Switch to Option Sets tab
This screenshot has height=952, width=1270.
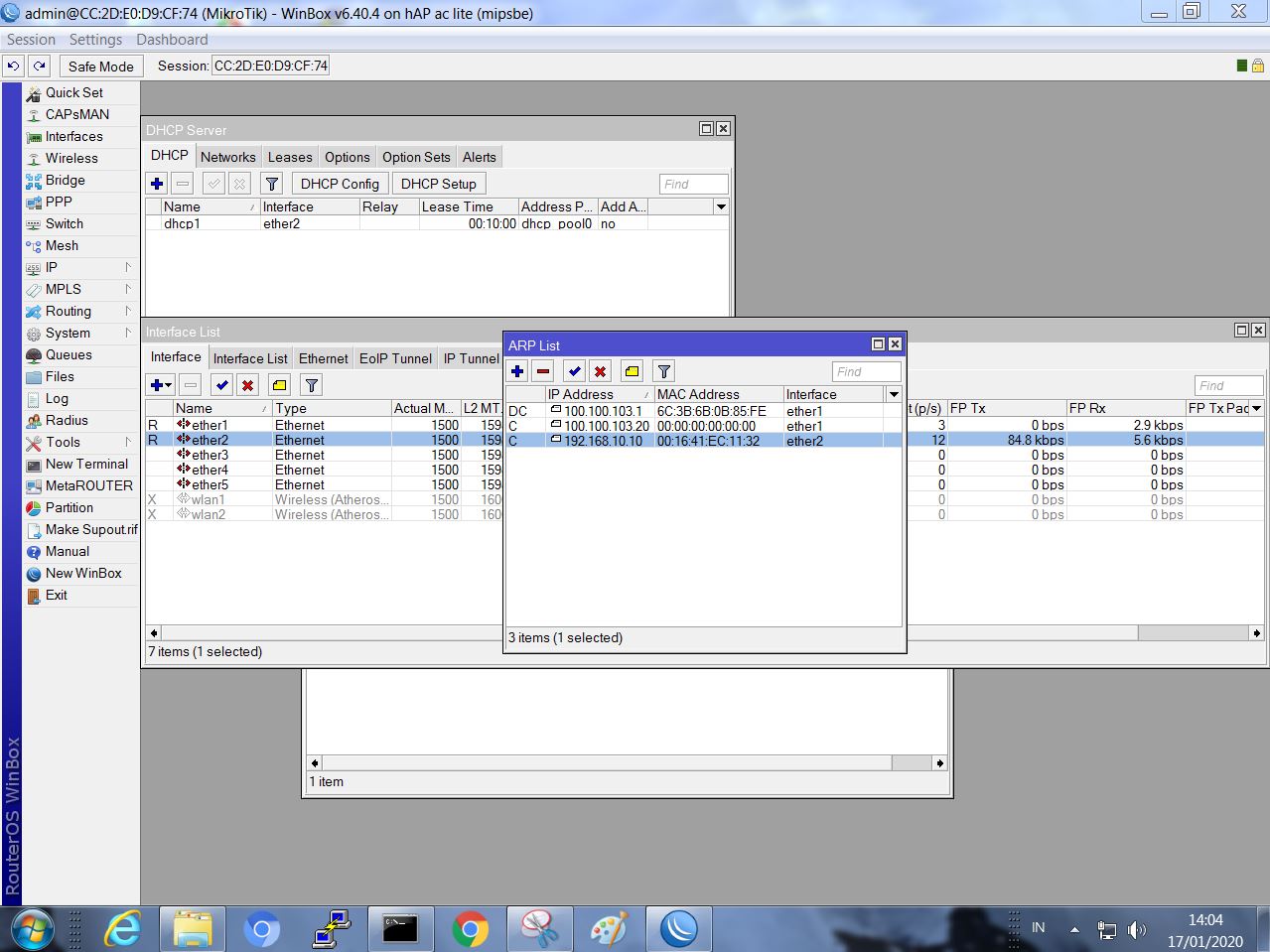coord(416,157)
